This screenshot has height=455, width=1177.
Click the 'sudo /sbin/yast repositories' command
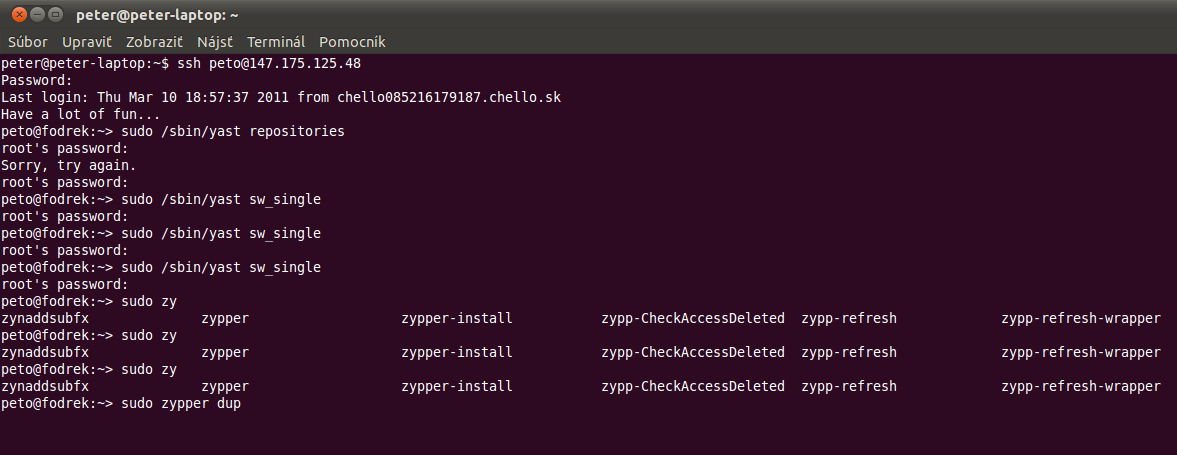tap(233, 131)
